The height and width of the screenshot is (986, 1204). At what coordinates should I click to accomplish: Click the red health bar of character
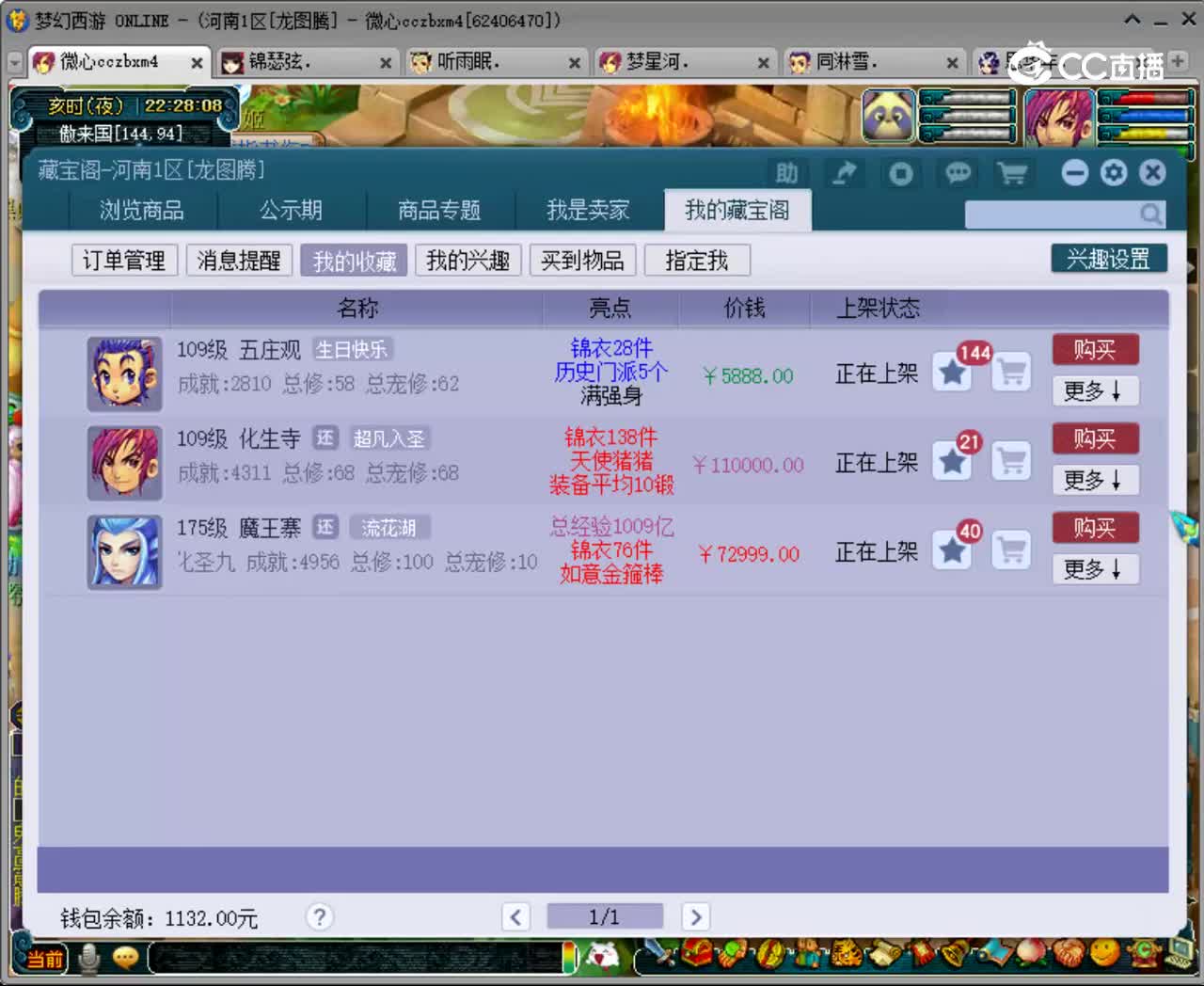pos(1144,99)
